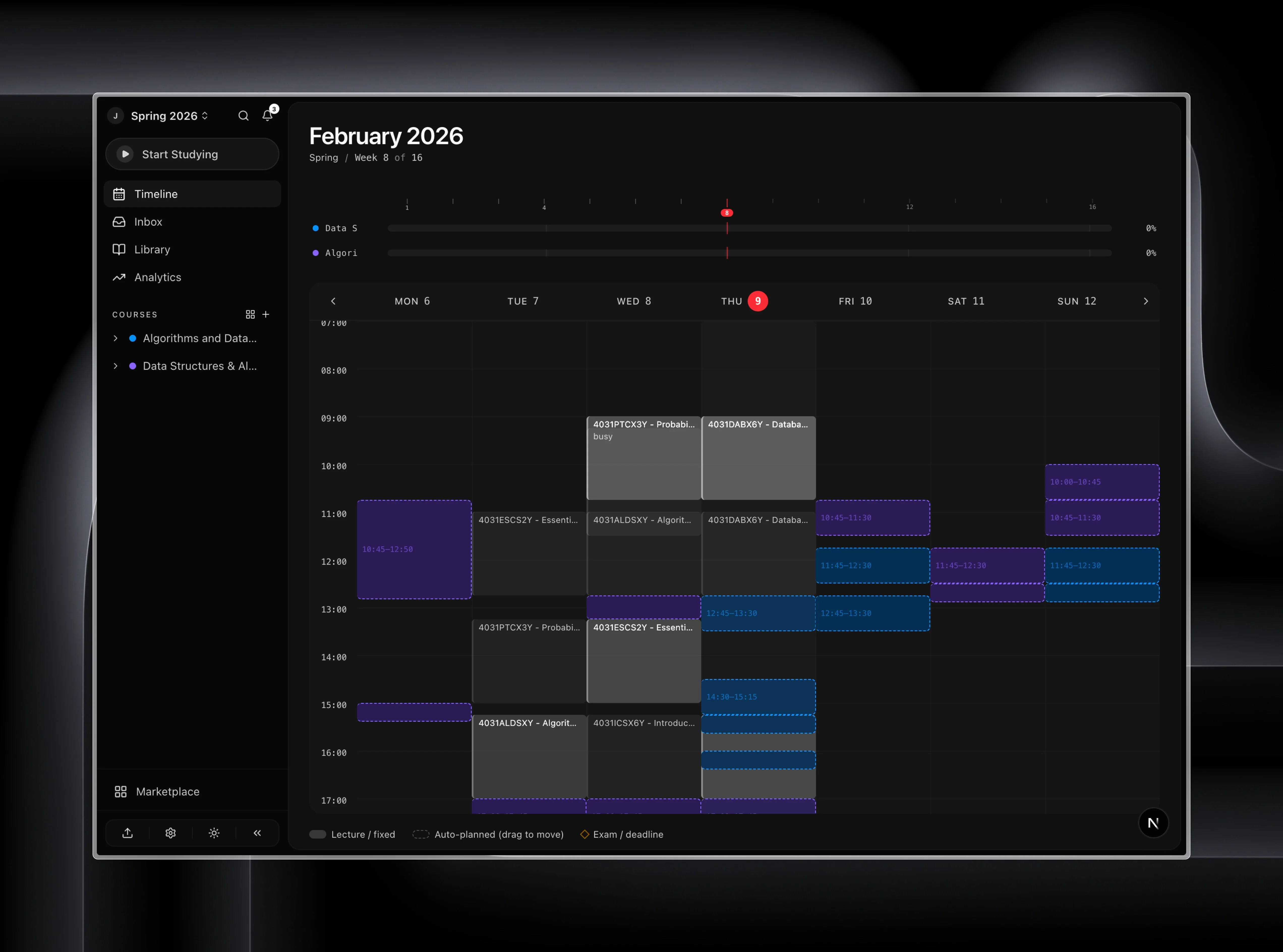Screen dimensions: 1283x952
Task: Expand the Algorithms and Data course
Action: [115, 338]
